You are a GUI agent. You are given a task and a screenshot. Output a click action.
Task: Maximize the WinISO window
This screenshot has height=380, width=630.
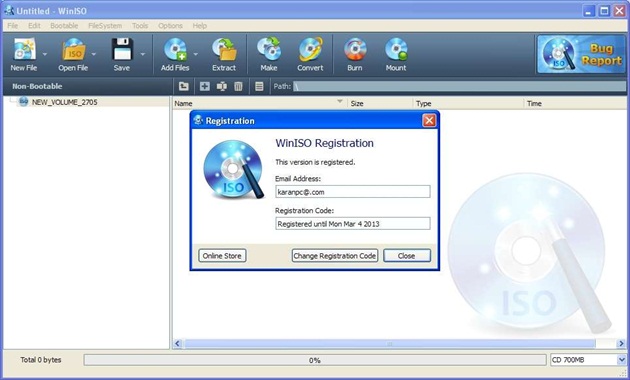click(604, 11)
